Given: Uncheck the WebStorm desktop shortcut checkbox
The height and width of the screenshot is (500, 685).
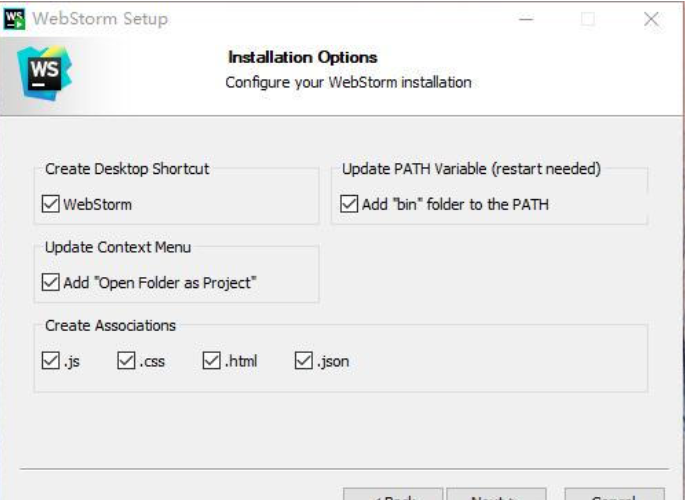Looking at the screenshot, I should [51, 204].
